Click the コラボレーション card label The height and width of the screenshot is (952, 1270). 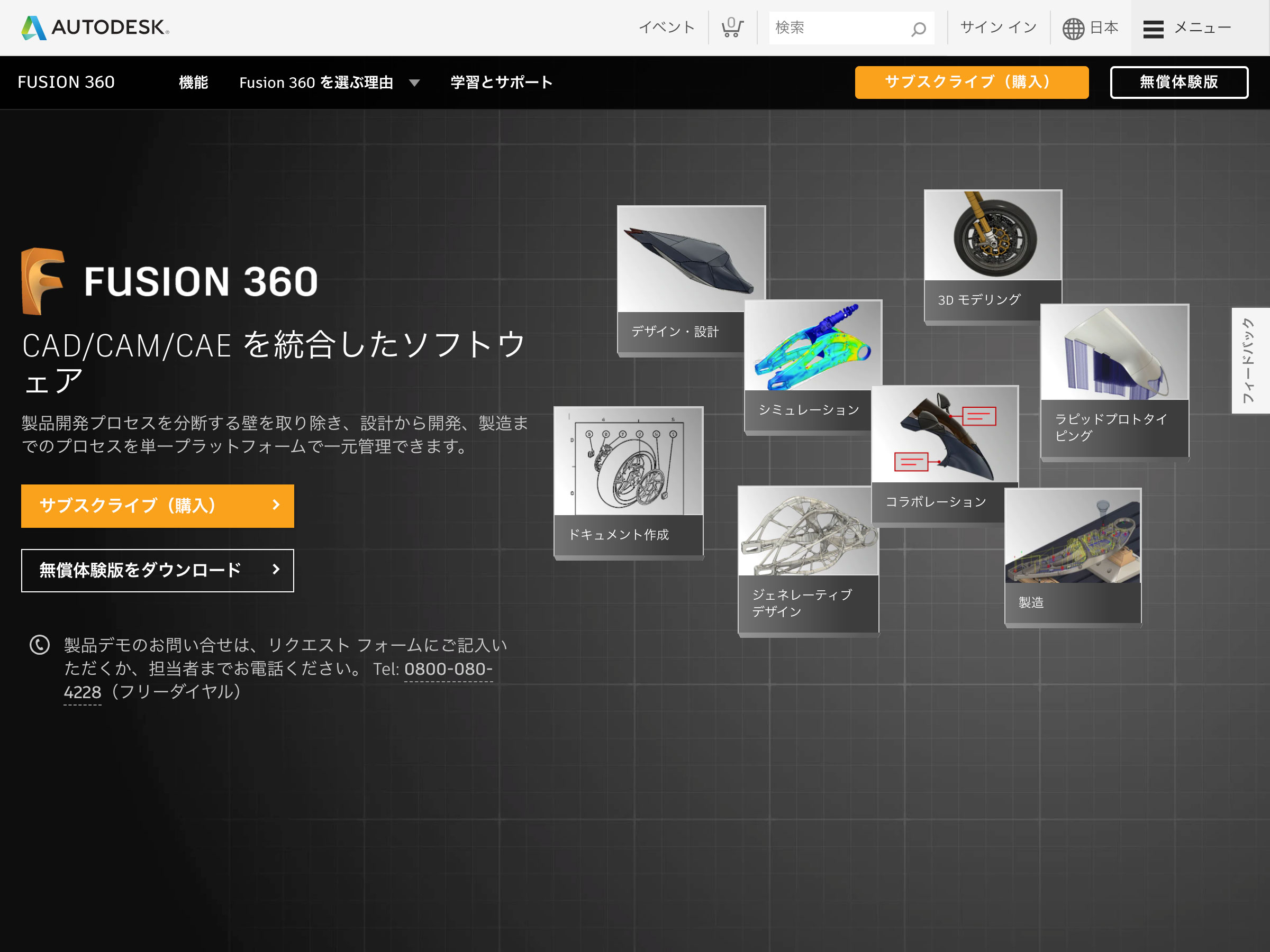tap(935, 502)
